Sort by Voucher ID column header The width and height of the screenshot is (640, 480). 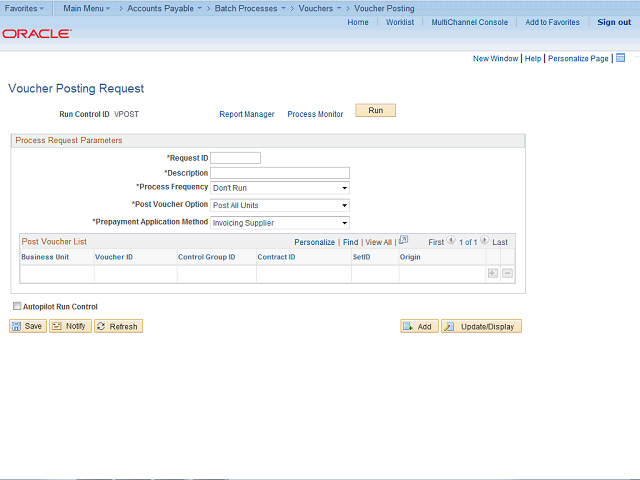pyautogui.click(x=114, y=257)
